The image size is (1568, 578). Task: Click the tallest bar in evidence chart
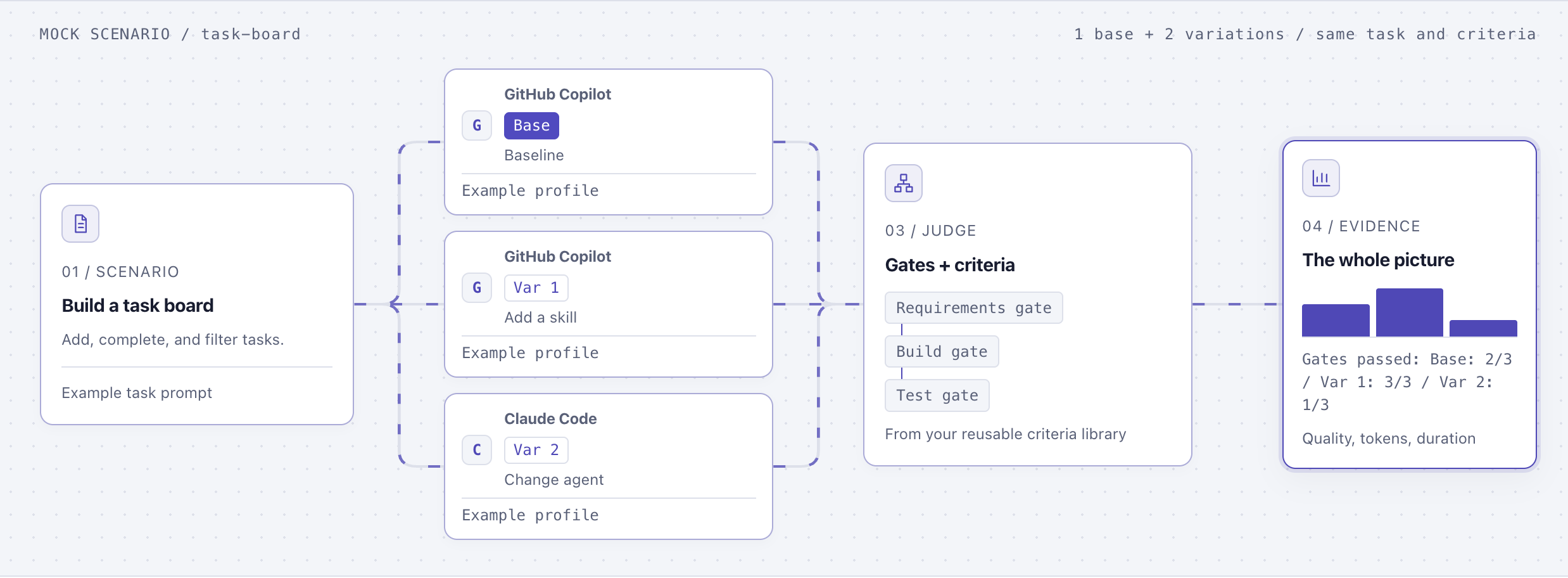pyautogui.click(x=1410, y=312)
